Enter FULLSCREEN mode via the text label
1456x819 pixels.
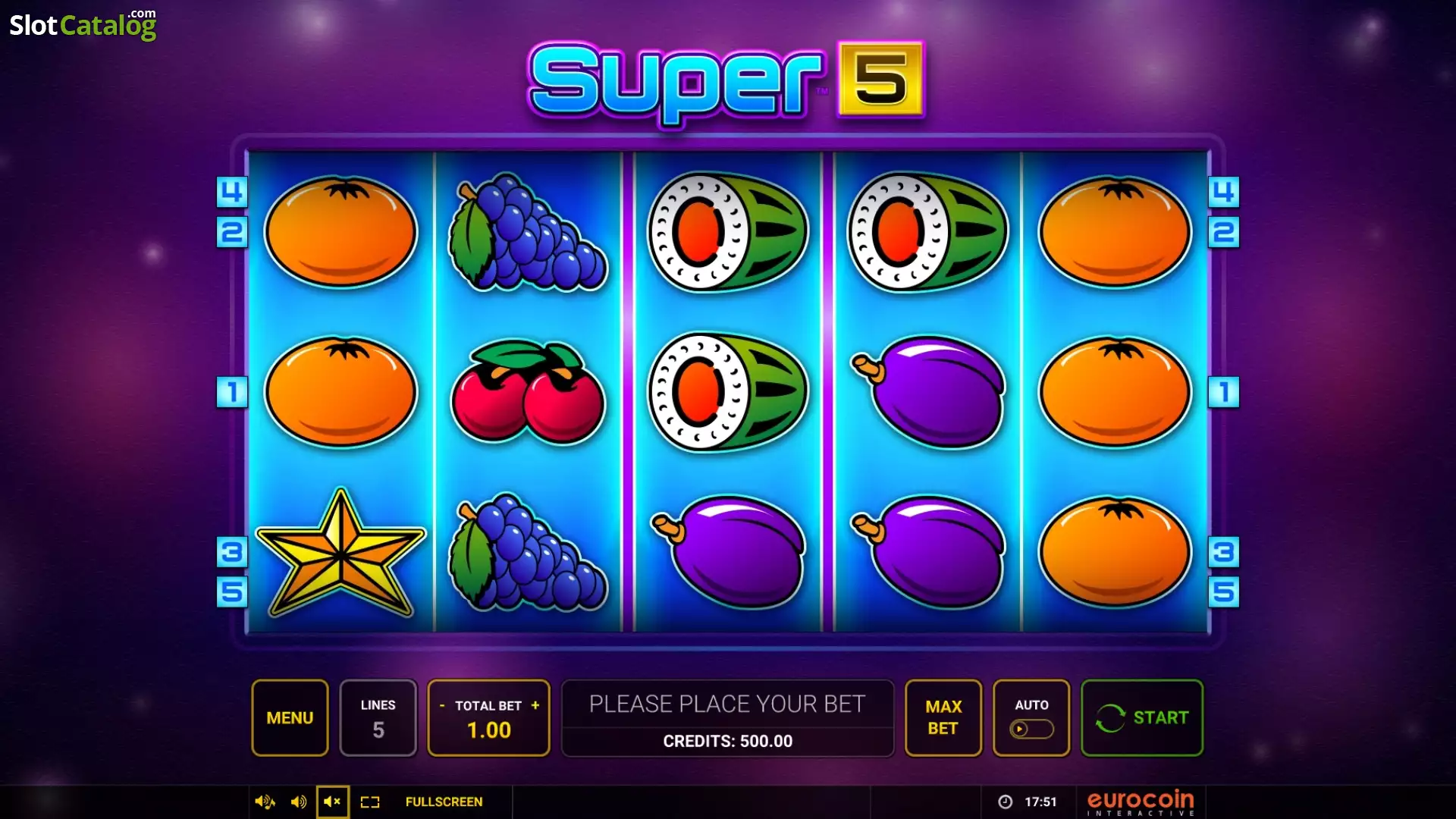[x=444, y=802]
